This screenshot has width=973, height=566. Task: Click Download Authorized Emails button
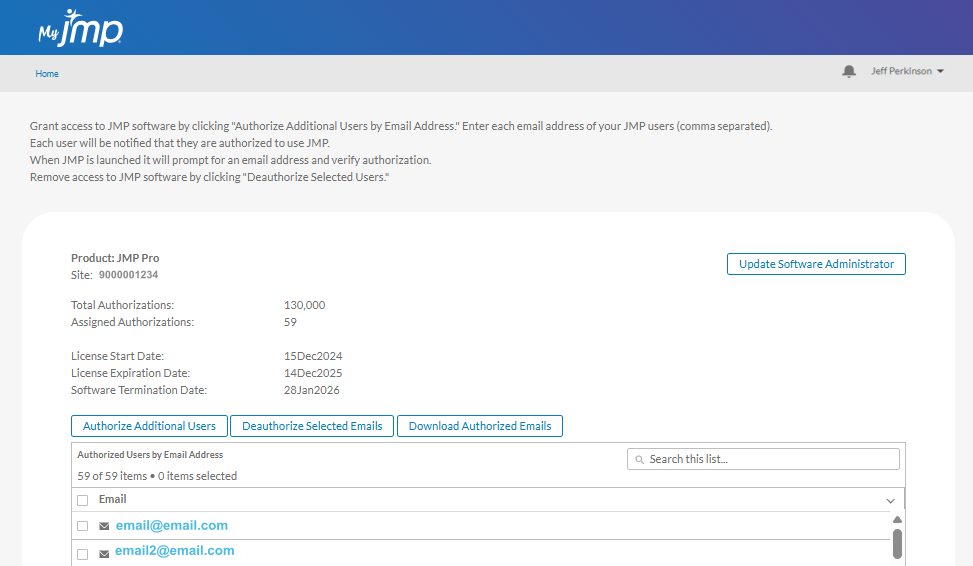point(480,426)
